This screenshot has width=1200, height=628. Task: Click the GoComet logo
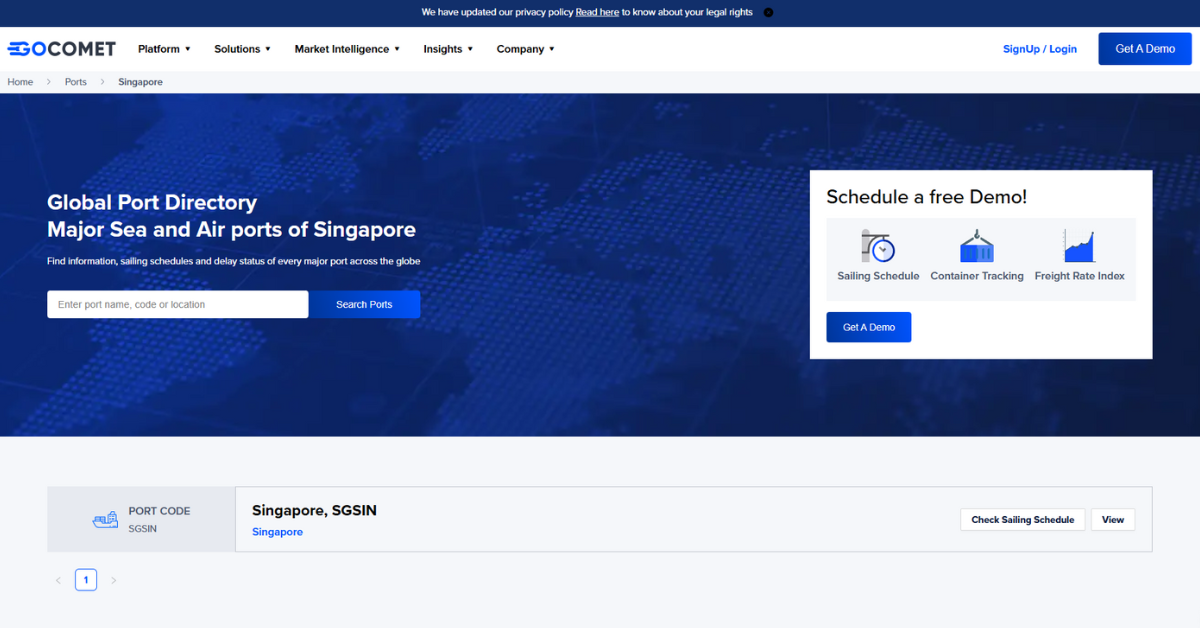(62, 48)
